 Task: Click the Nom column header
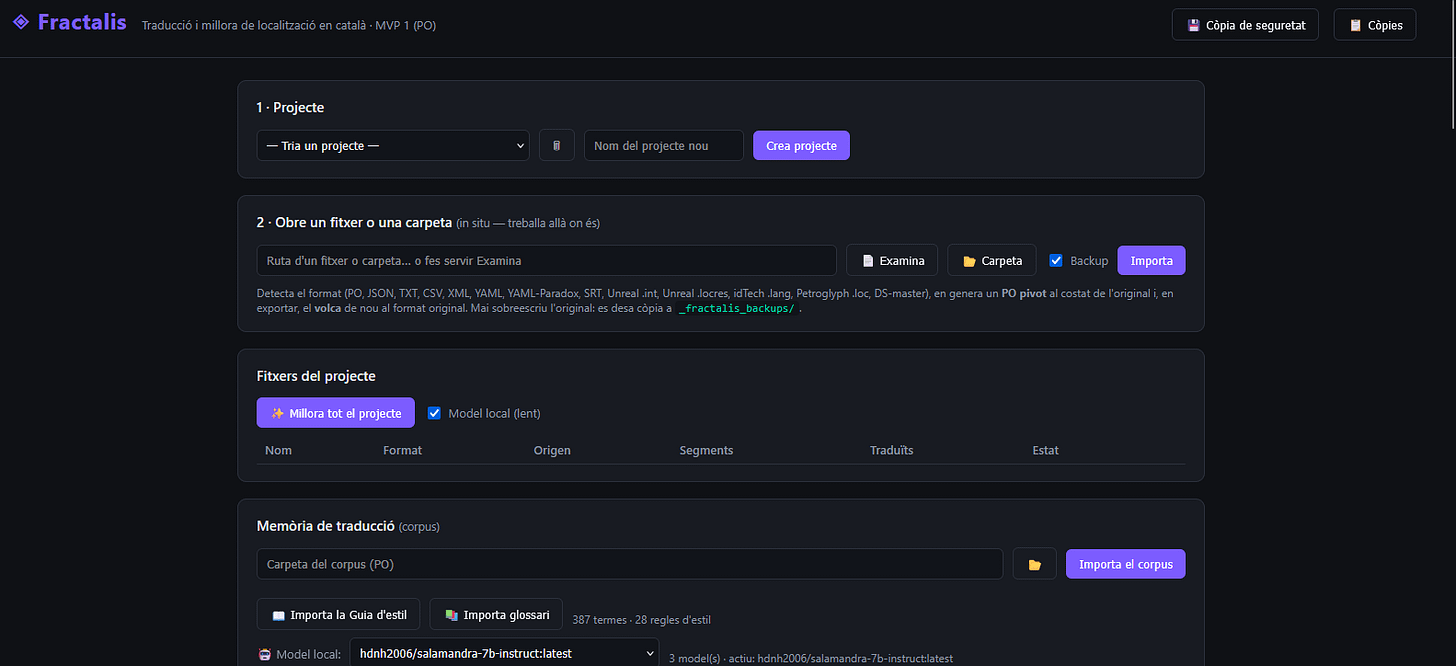[279, 450]
